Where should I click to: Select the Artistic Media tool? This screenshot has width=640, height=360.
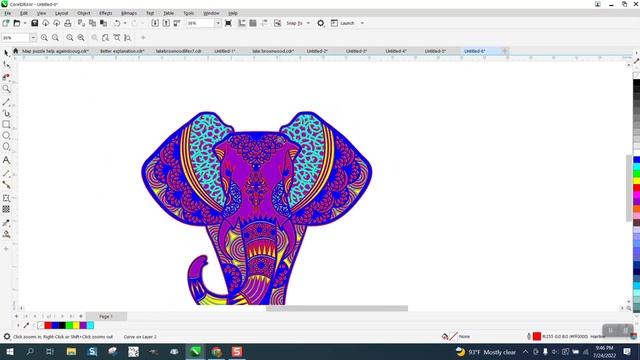click(x=6, y=113)
